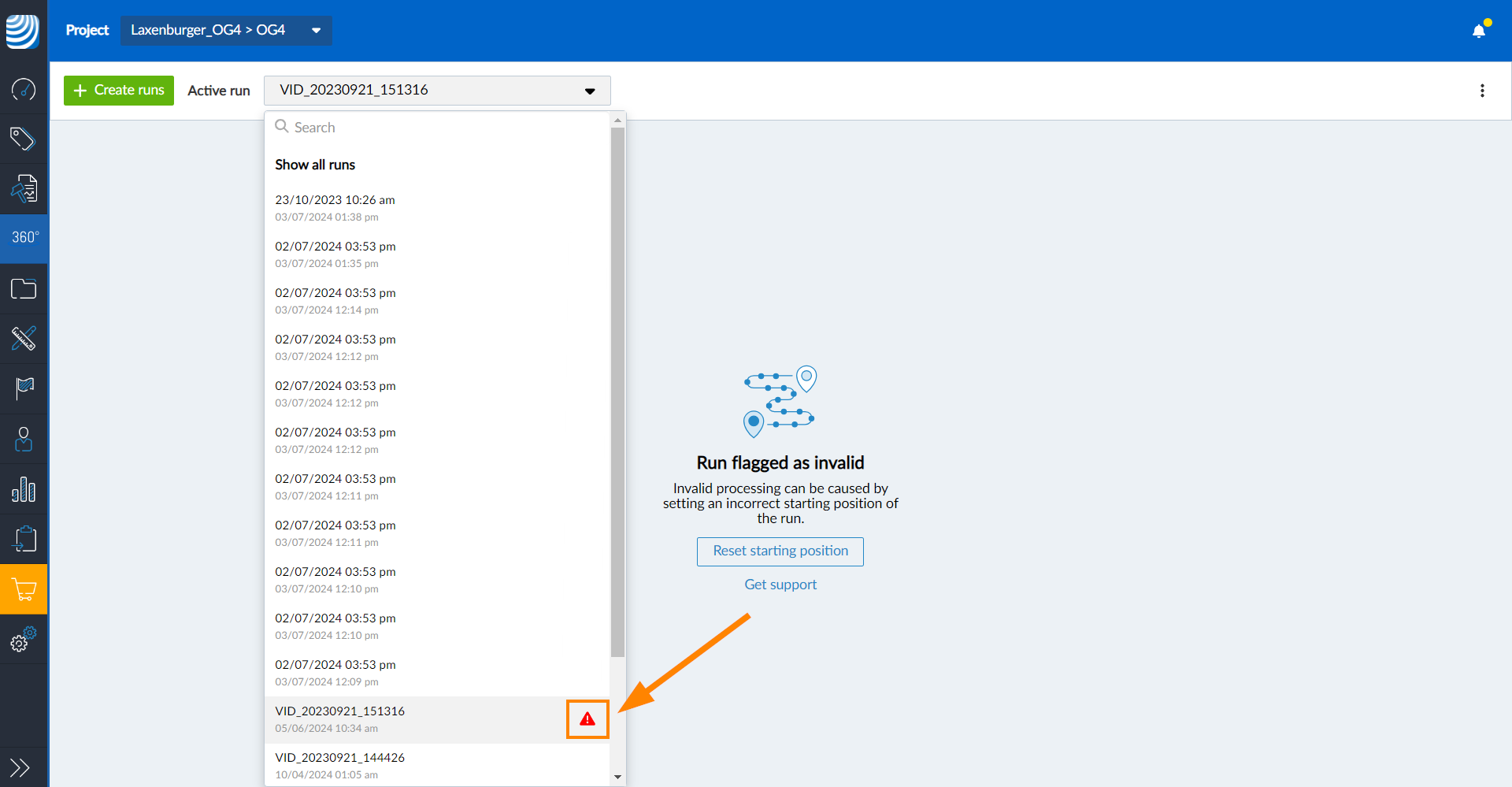Open the shopping cart icon in the sidebar

(x=24, y=589)
